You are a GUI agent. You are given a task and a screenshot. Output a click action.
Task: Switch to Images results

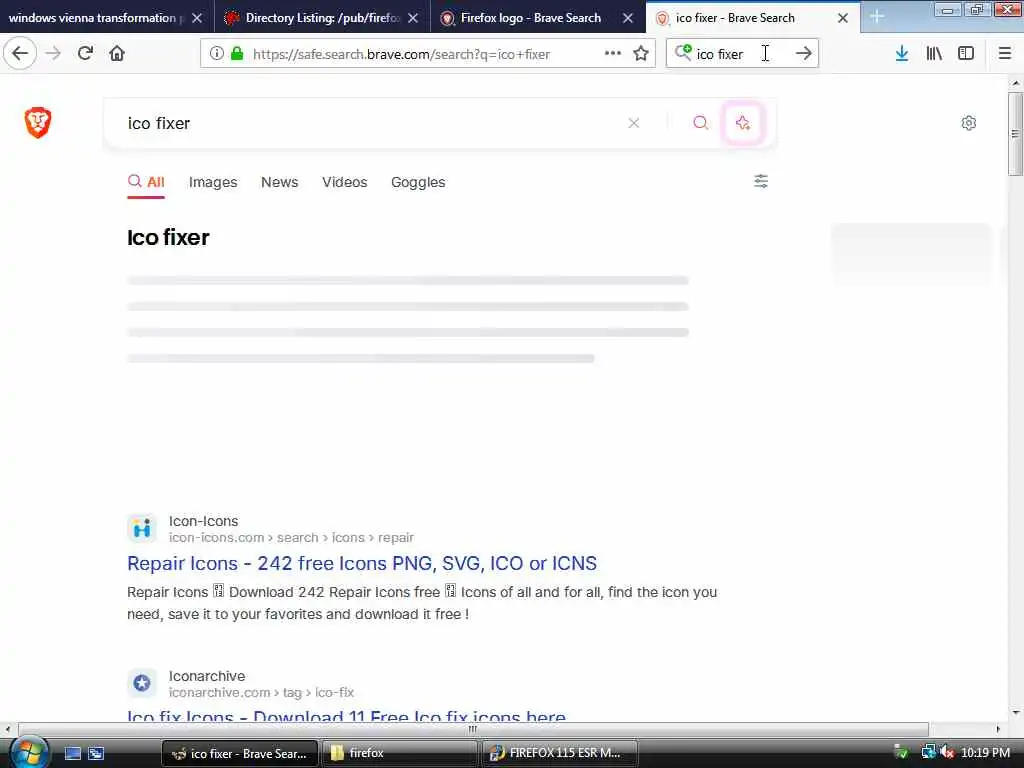pos(213,182)
